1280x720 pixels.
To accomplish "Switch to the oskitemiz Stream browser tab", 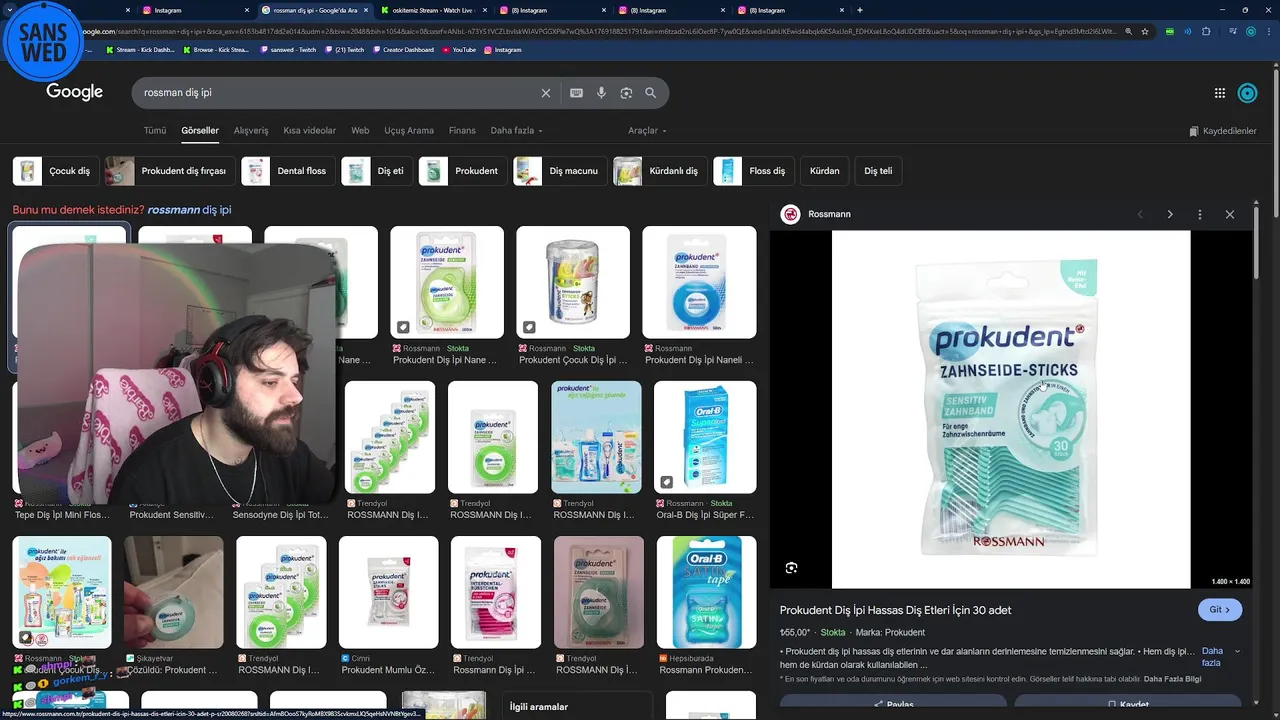I will tap(434, 10).
